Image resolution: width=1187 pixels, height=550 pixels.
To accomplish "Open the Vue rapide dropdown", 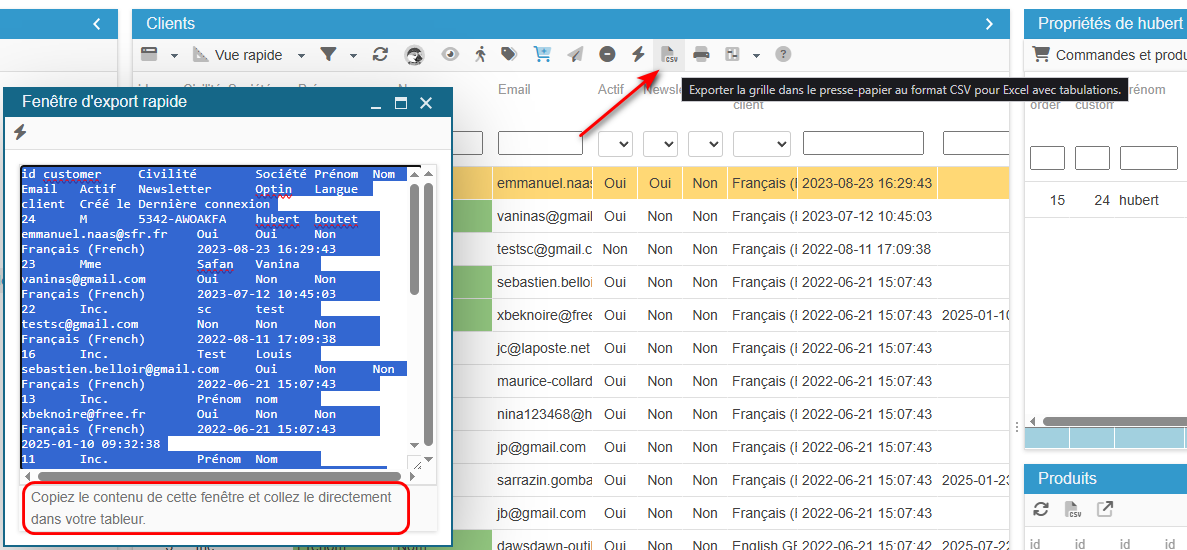I will tap(301, 56).
